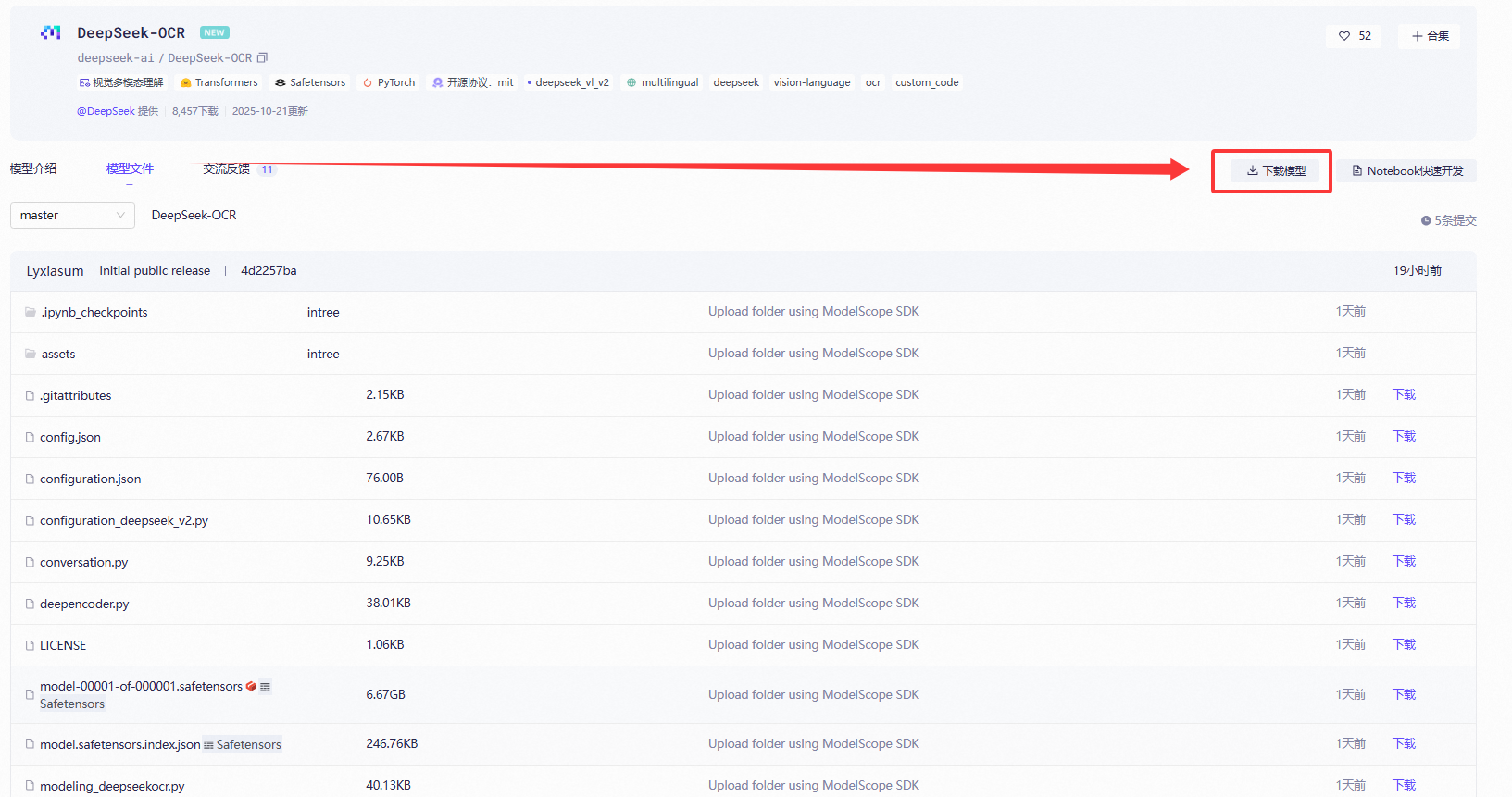Switch to 模型介绍 tab
The image size is (1512, 797).
[x=33, y=168]
